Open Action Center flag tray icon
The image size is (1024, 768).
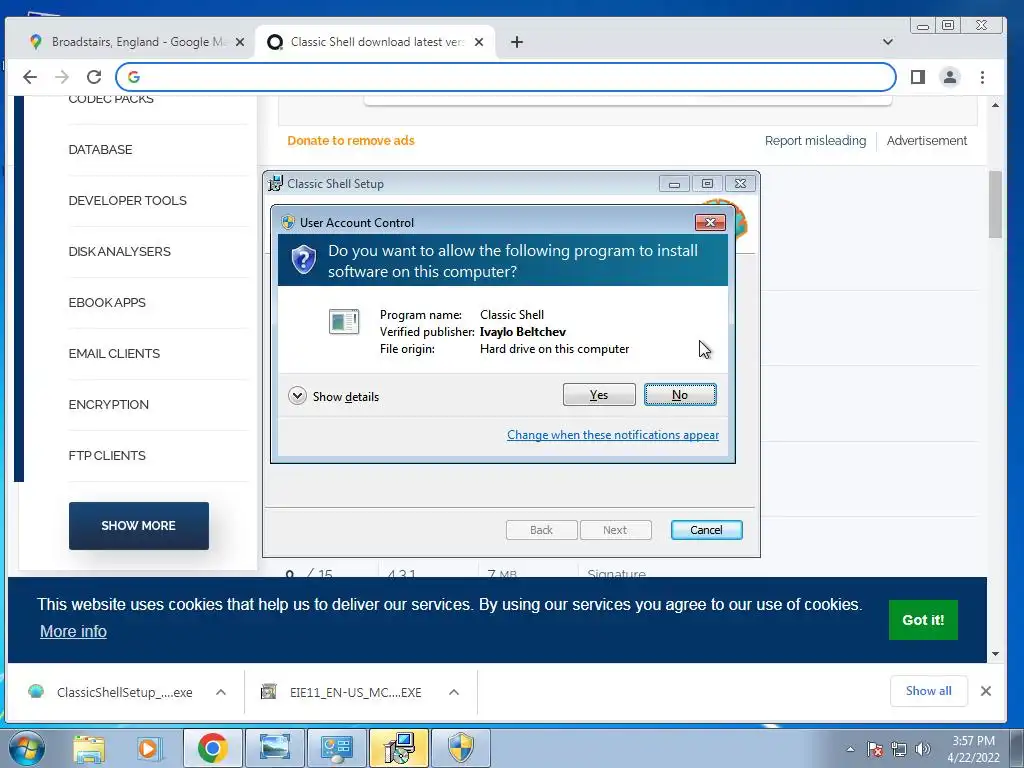(875, 749)
